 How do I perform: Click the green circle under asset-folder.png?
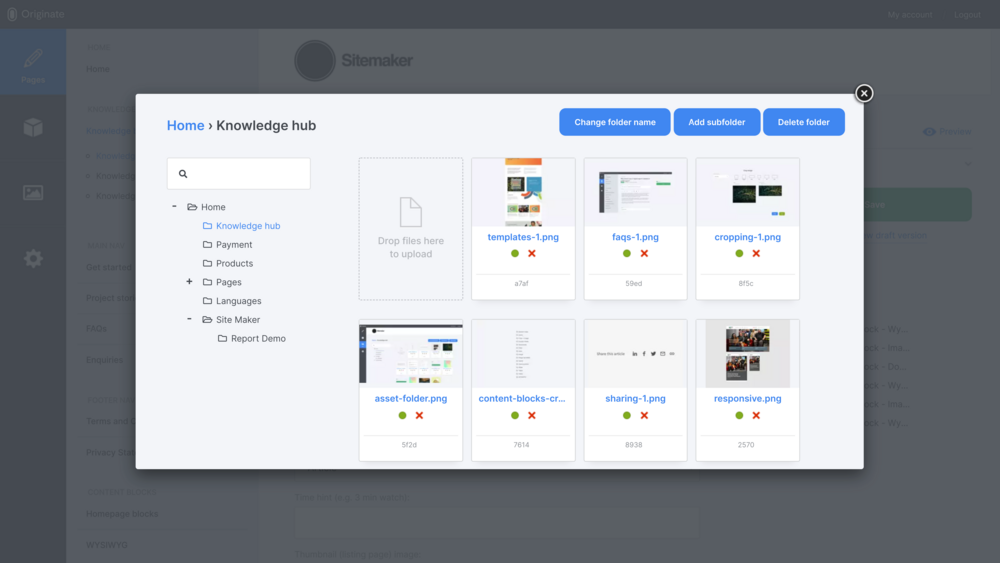[403, 415]
